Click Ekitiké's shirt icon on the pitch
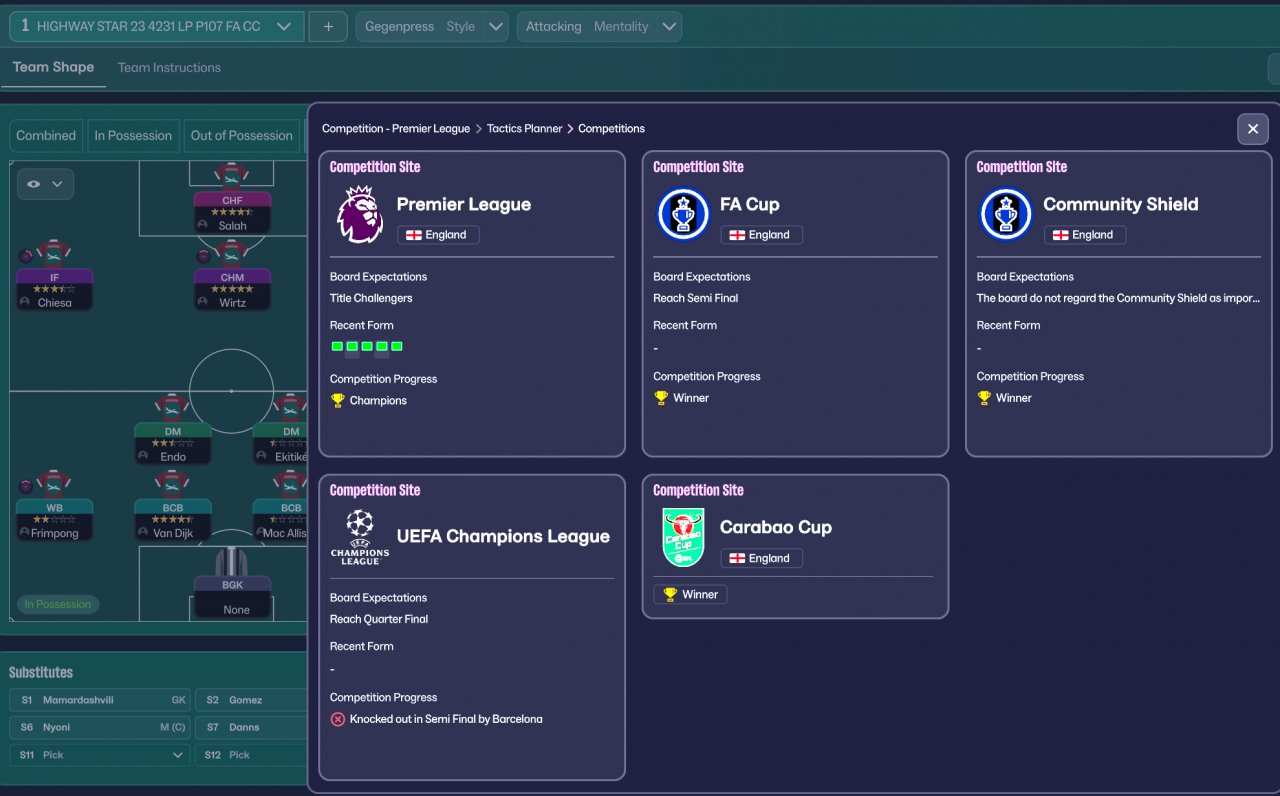The image size is (1280, 796). 290,408
